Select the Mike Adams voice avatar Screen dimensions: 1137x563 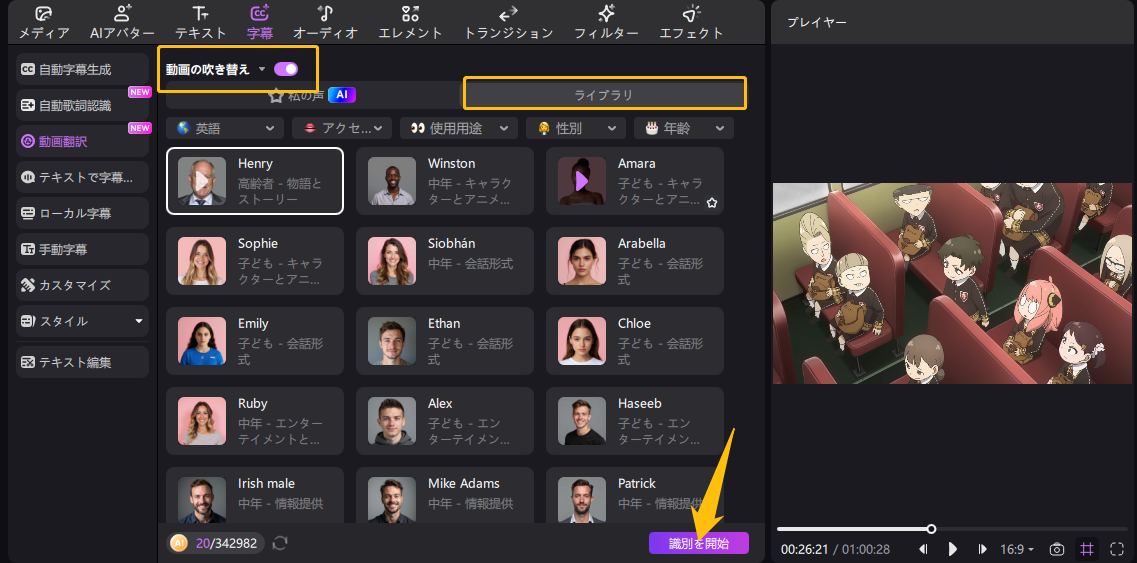click(x=392, y=500)
